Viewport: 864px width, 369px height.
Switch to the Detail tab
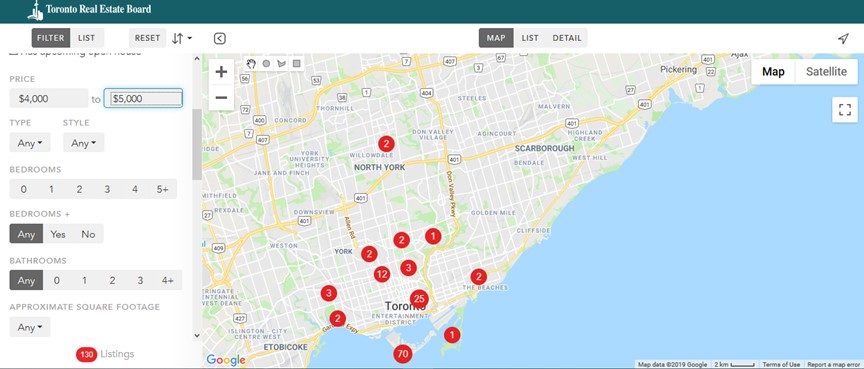tap(567, 38)
